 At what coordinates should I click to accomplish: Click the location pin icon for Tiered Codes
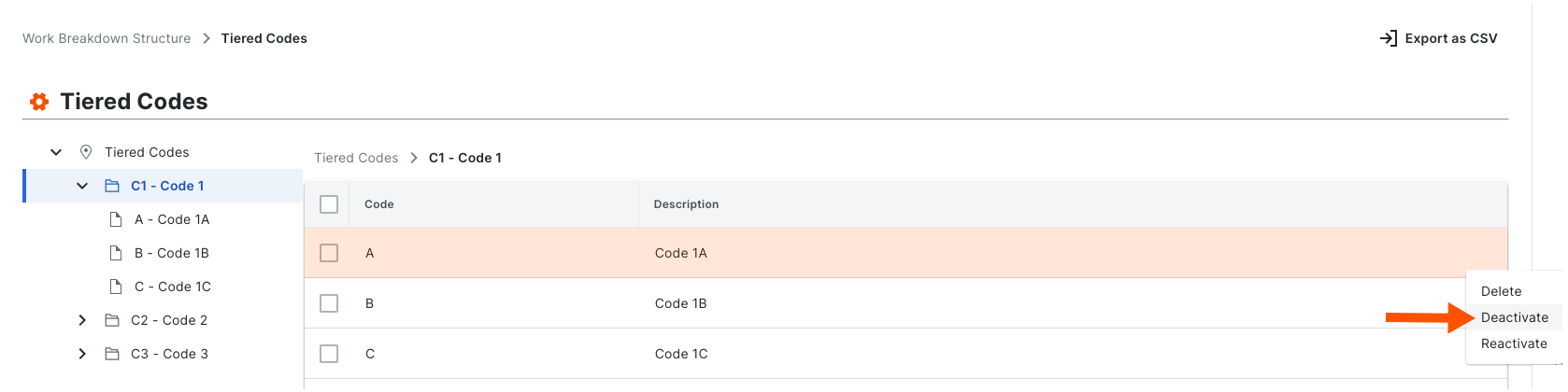pos(86,152)
